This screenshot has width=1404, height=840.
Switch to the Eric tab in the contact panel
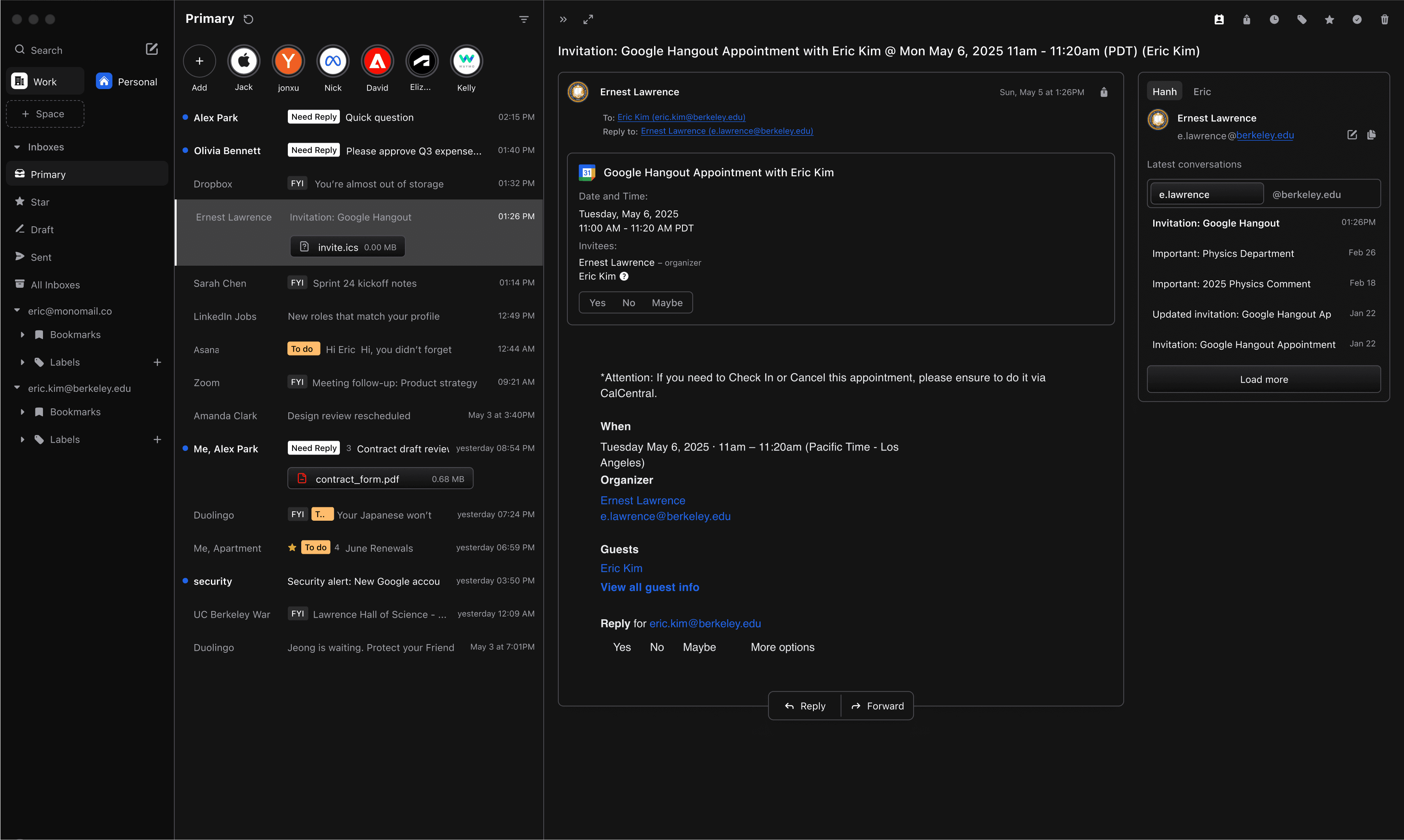pyautogui.click(x=1202, y=92)
